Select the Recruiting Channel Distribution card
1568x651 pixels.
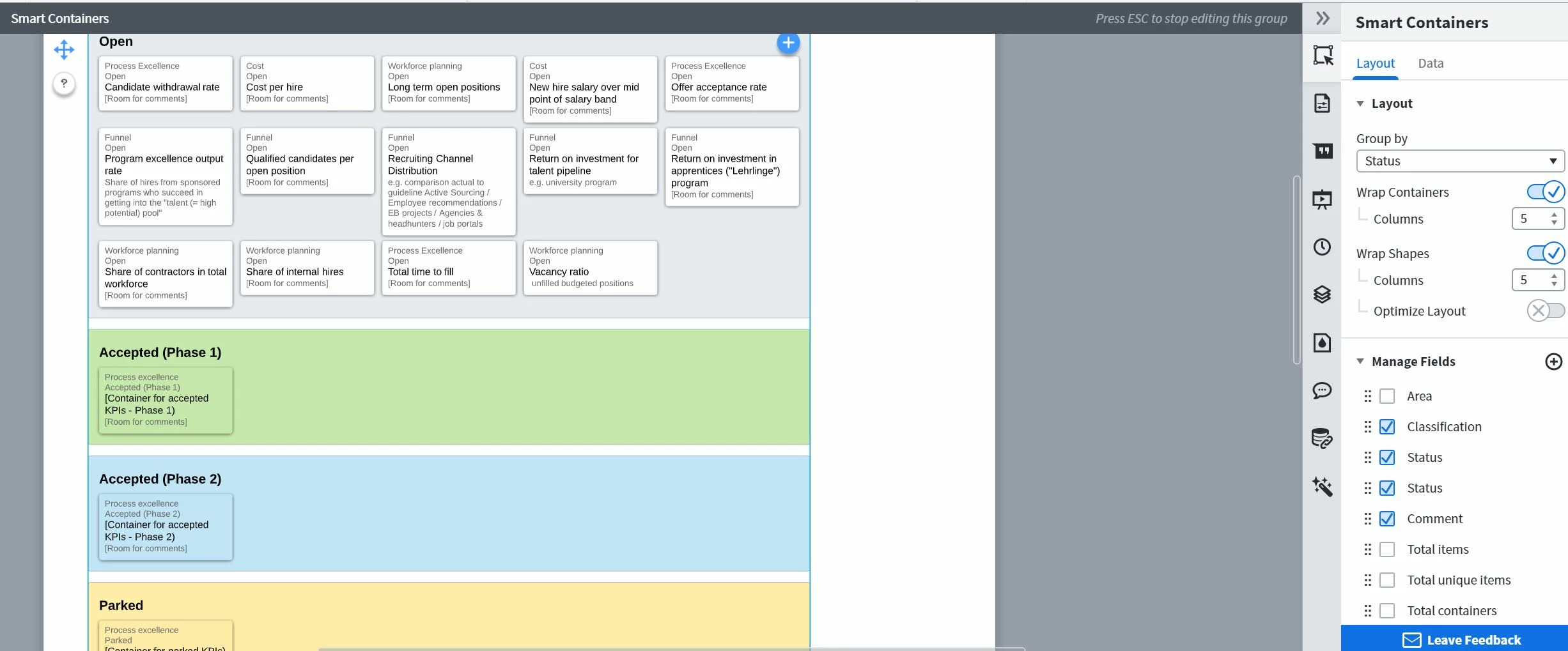[x=449, y=181]
